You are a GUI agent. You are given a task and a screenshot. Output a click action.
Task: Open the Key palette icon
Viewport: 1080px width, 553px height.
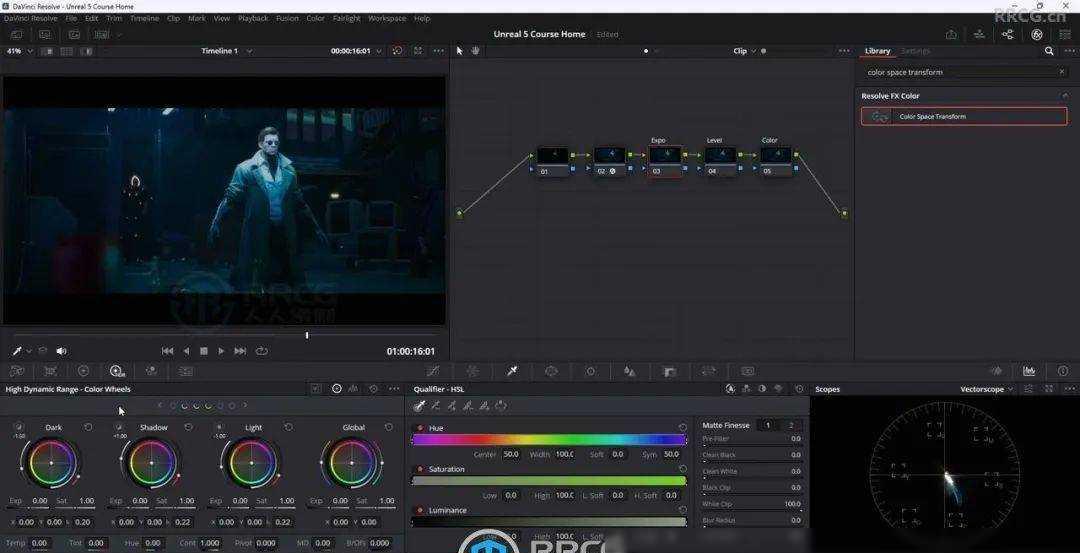(669, 371)
